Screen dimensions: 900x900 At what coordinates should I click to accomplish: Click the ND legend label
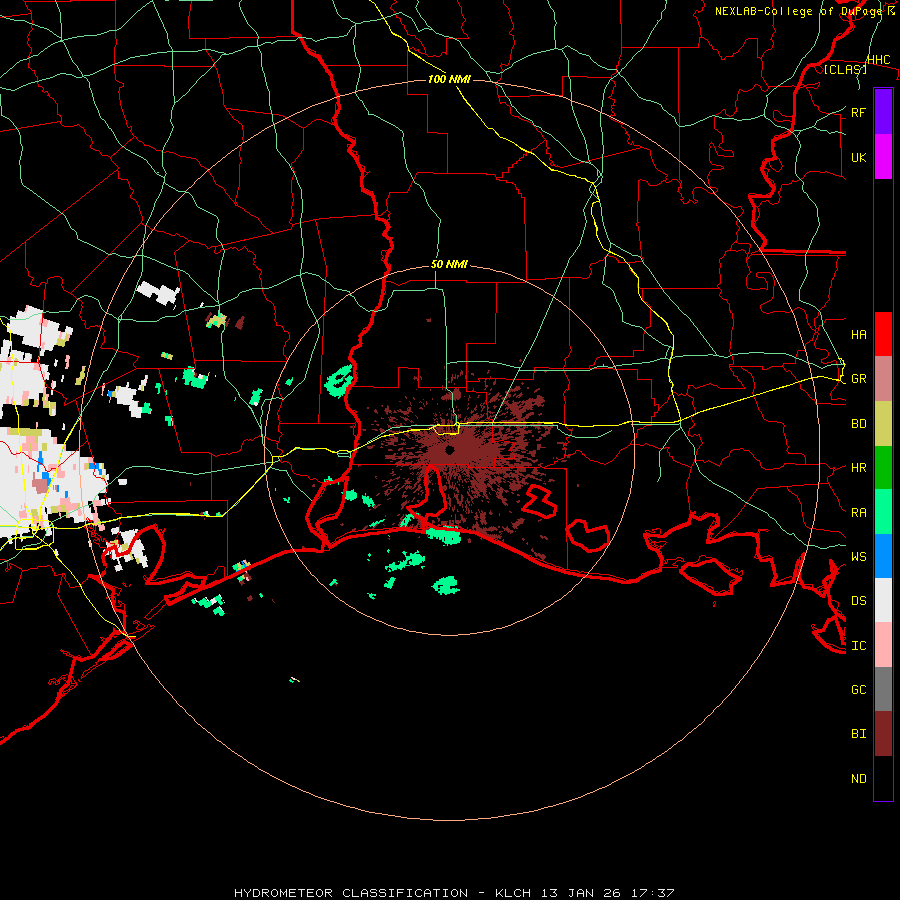(x=858, y=778)
